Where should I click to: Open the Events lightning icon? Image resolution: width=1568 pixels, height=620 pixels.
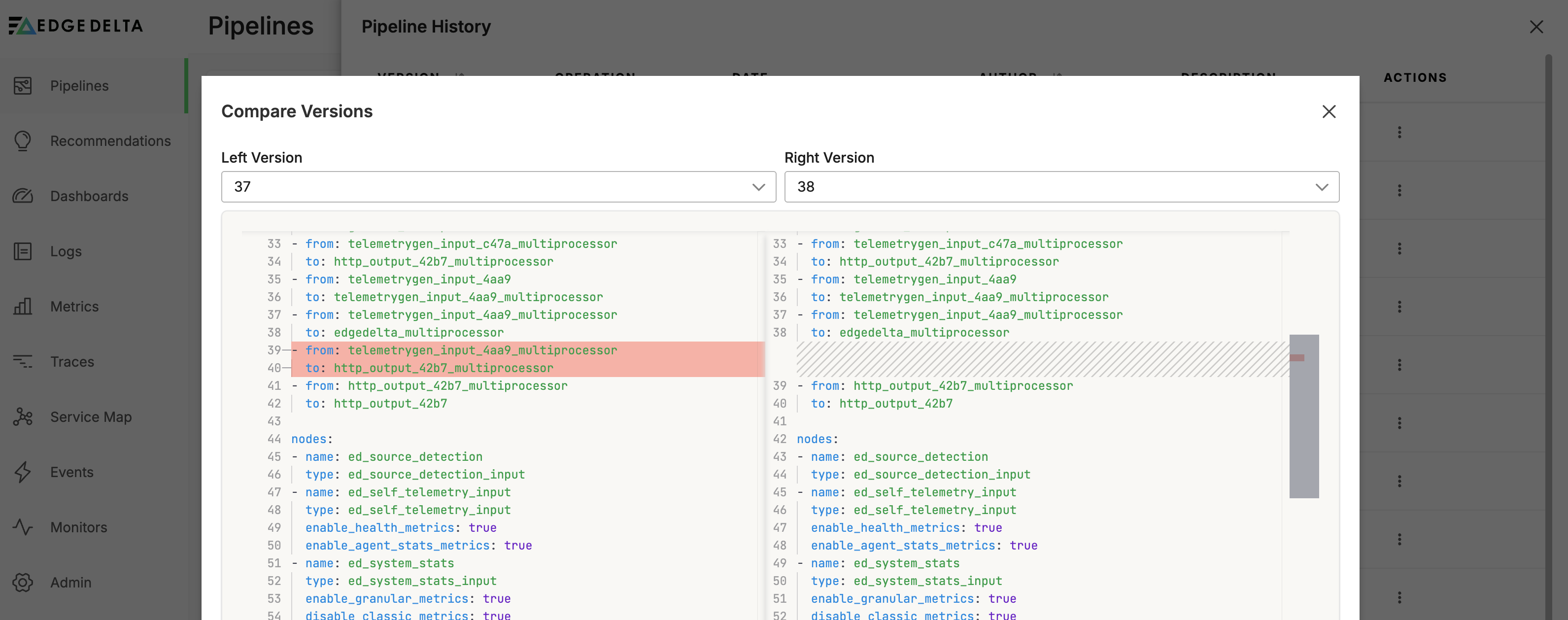point(23,472)
